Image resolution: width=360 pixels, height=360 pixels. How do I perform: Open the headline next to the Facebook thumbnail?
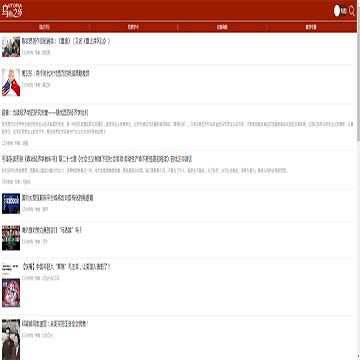pyautogui.click(x=57, y=198)
